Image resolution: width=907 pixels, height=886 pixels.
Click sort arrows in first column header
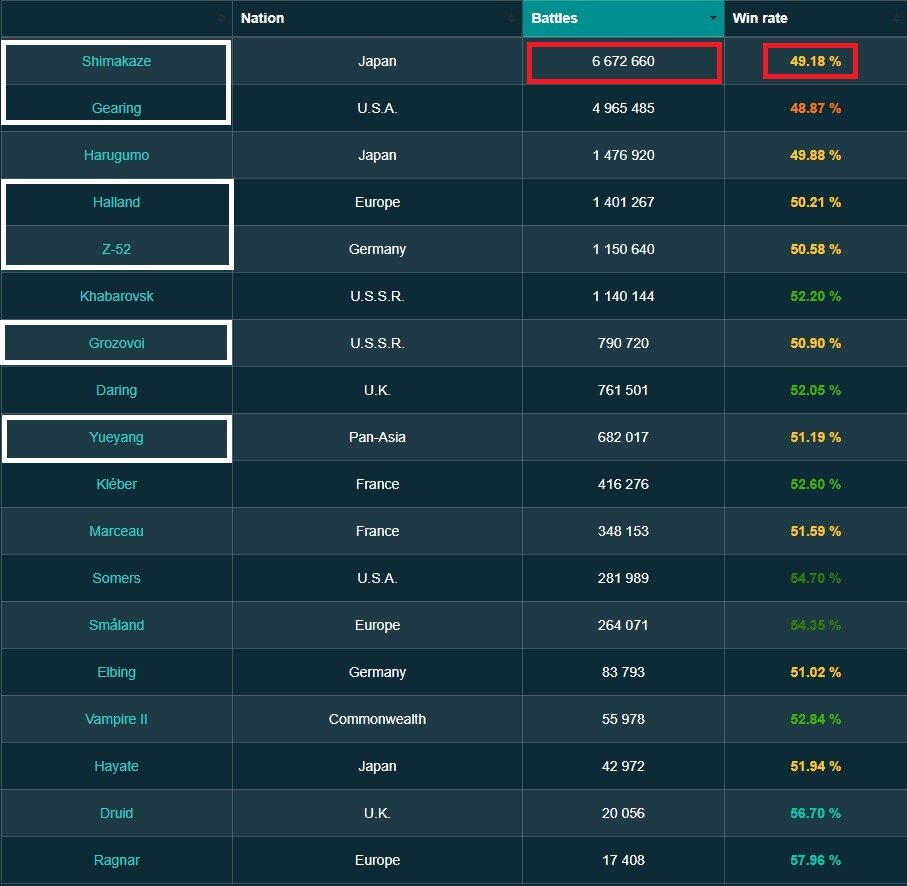point(221,18)
